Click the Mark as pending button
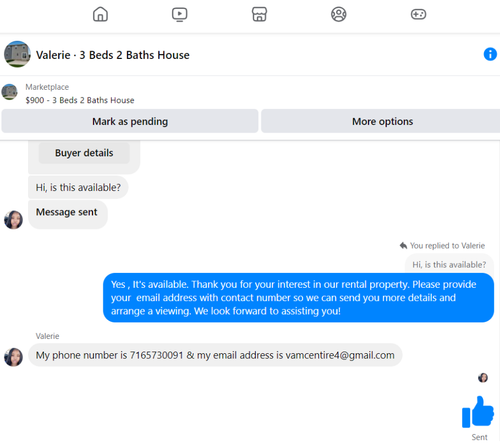The width and height of the screenshot is (500, 443). point(130,121)
